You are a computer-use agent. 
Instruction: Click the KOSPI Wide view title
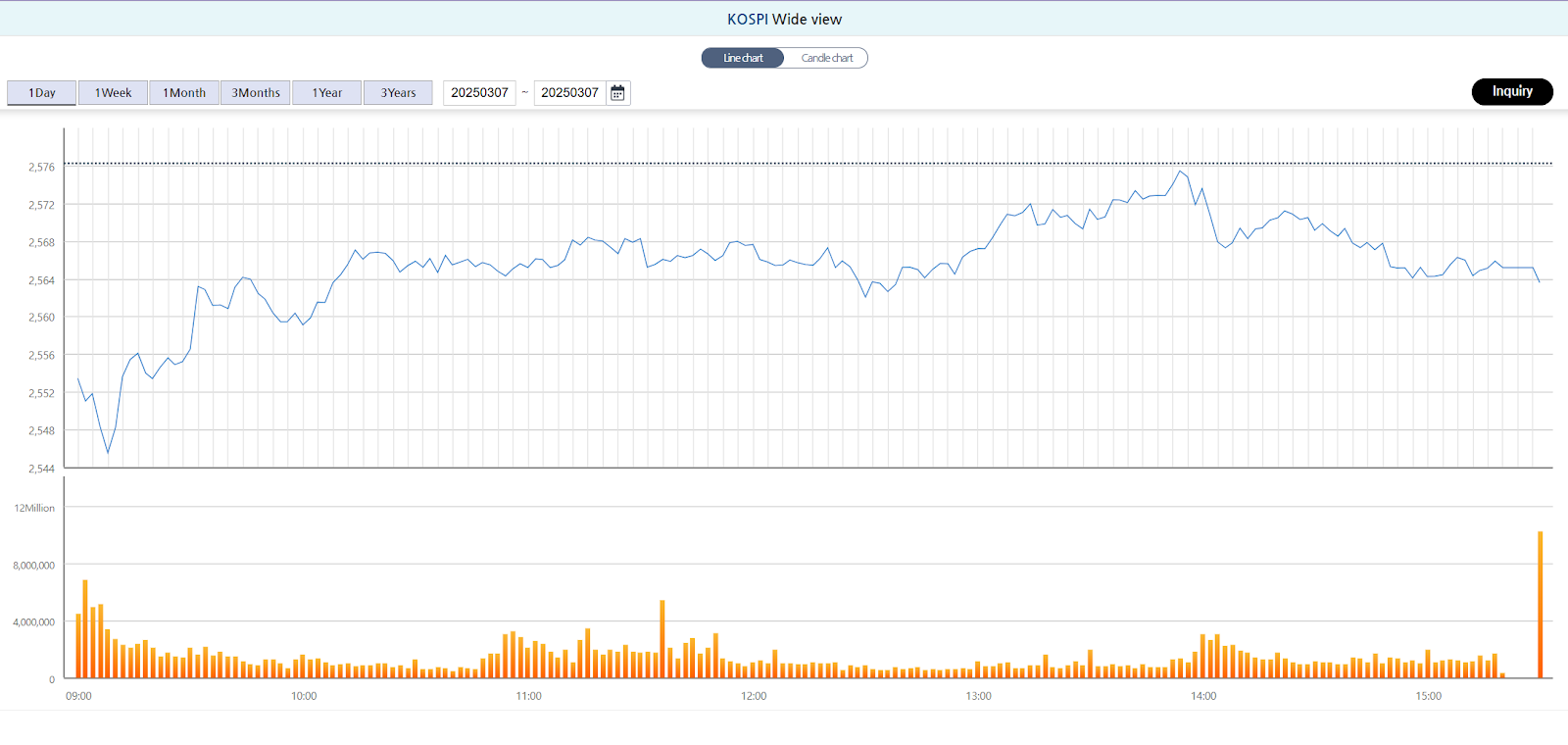coord(784,19)
